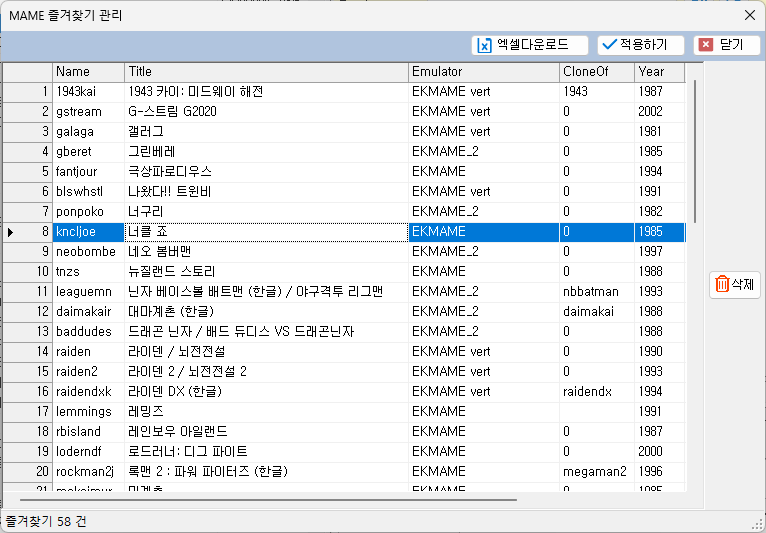The width and height of the screenshot is (766, 533).
Task: Click the Year column header
Action: [660, 72]
